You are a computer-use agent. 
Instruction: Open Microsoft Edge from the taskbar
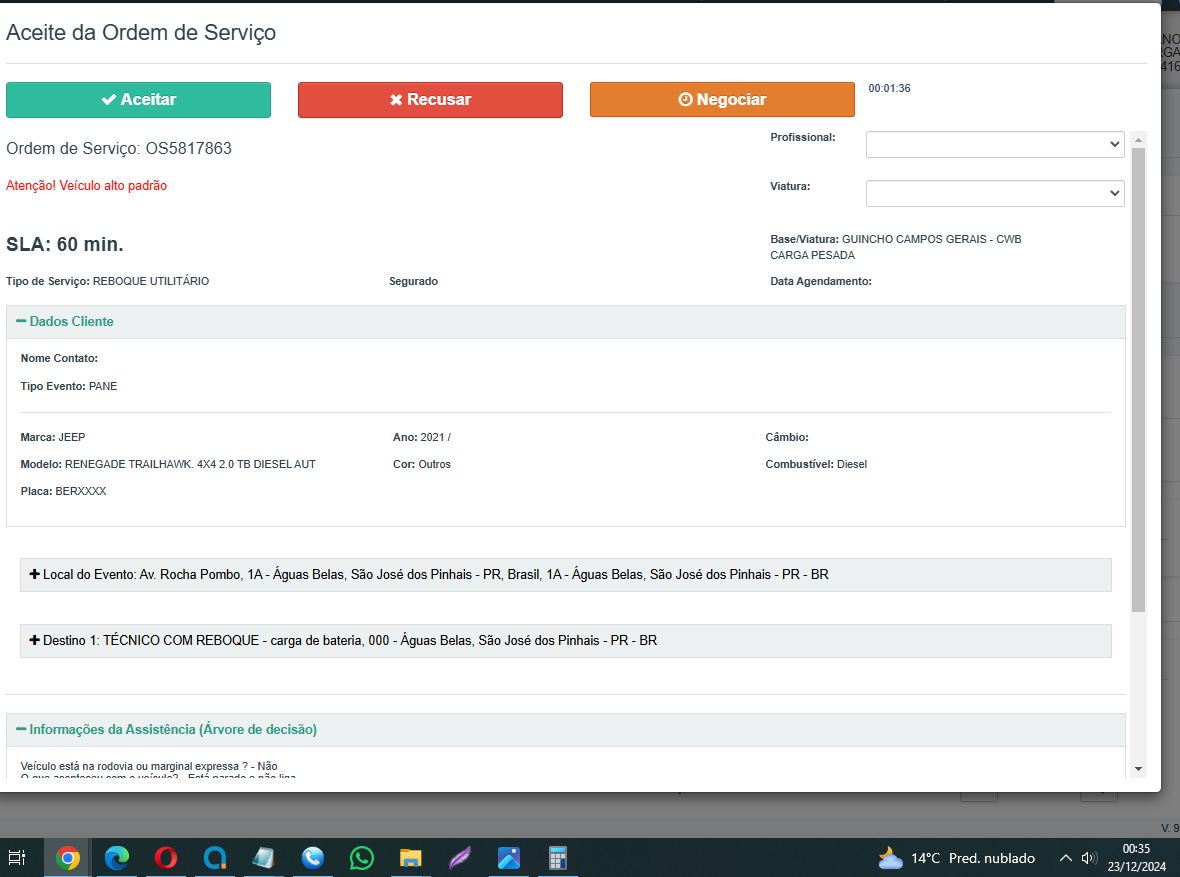[117, 858]
